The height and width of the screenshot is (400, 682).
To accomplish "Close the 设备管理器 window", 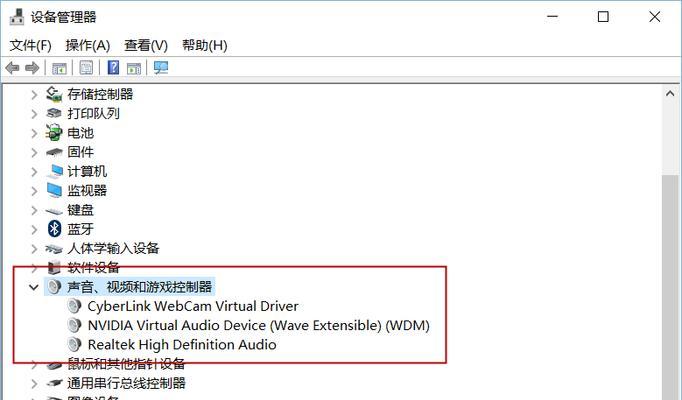I will point(655,17).
